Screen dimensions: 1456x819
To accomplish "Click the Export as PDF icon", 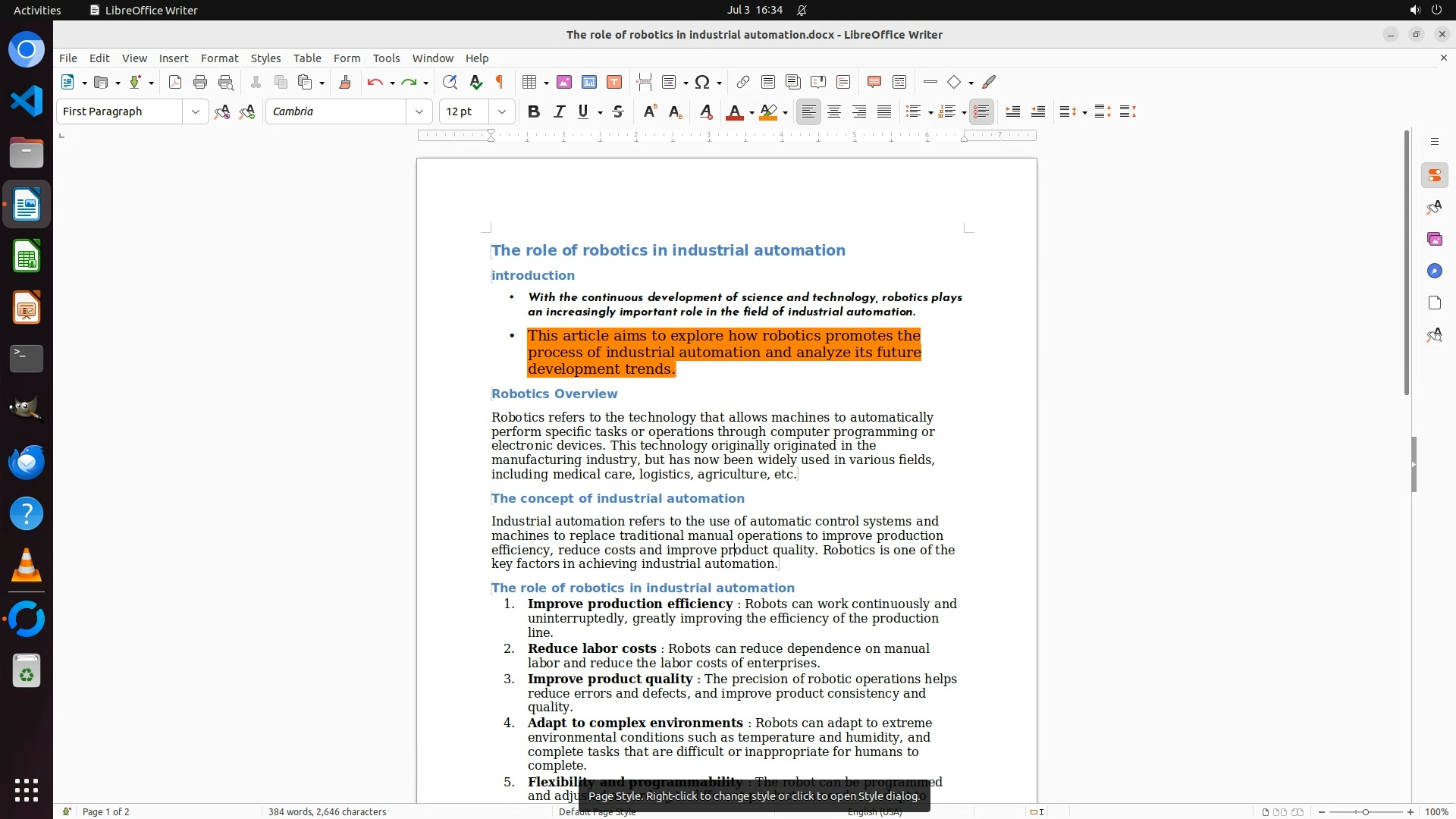I will pyautogui.click(x=175, y=83).
